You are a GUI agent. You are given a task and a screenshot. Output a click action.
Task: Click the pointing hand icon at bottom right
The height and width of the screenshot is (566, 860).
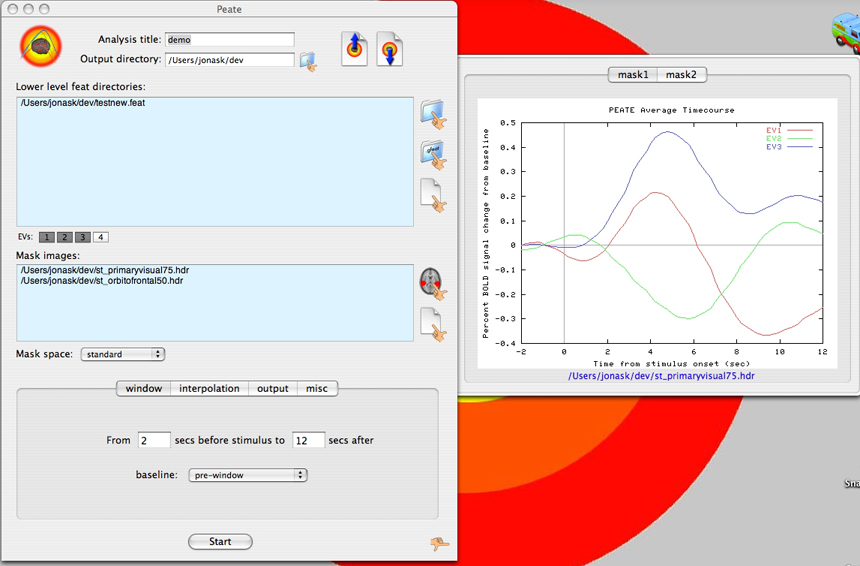[x=439, y=543]
